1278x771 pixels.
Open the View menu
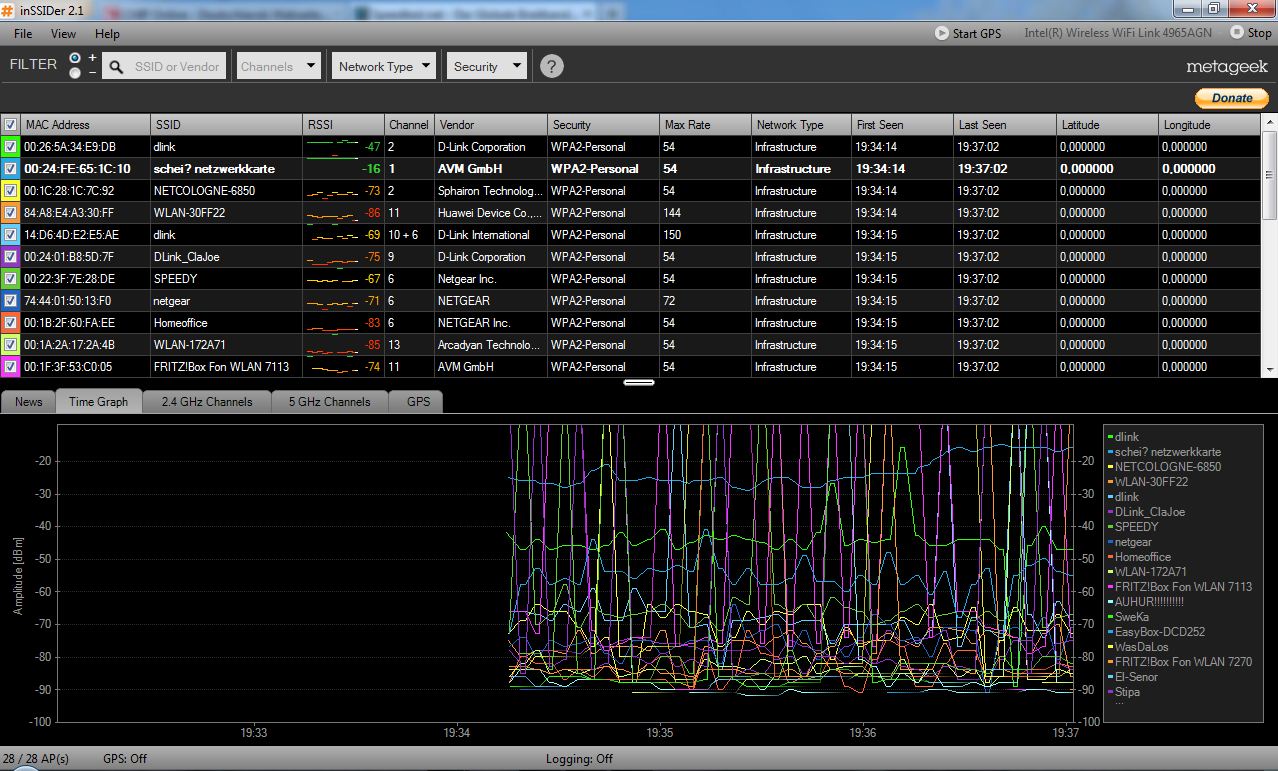click(63, 34)
